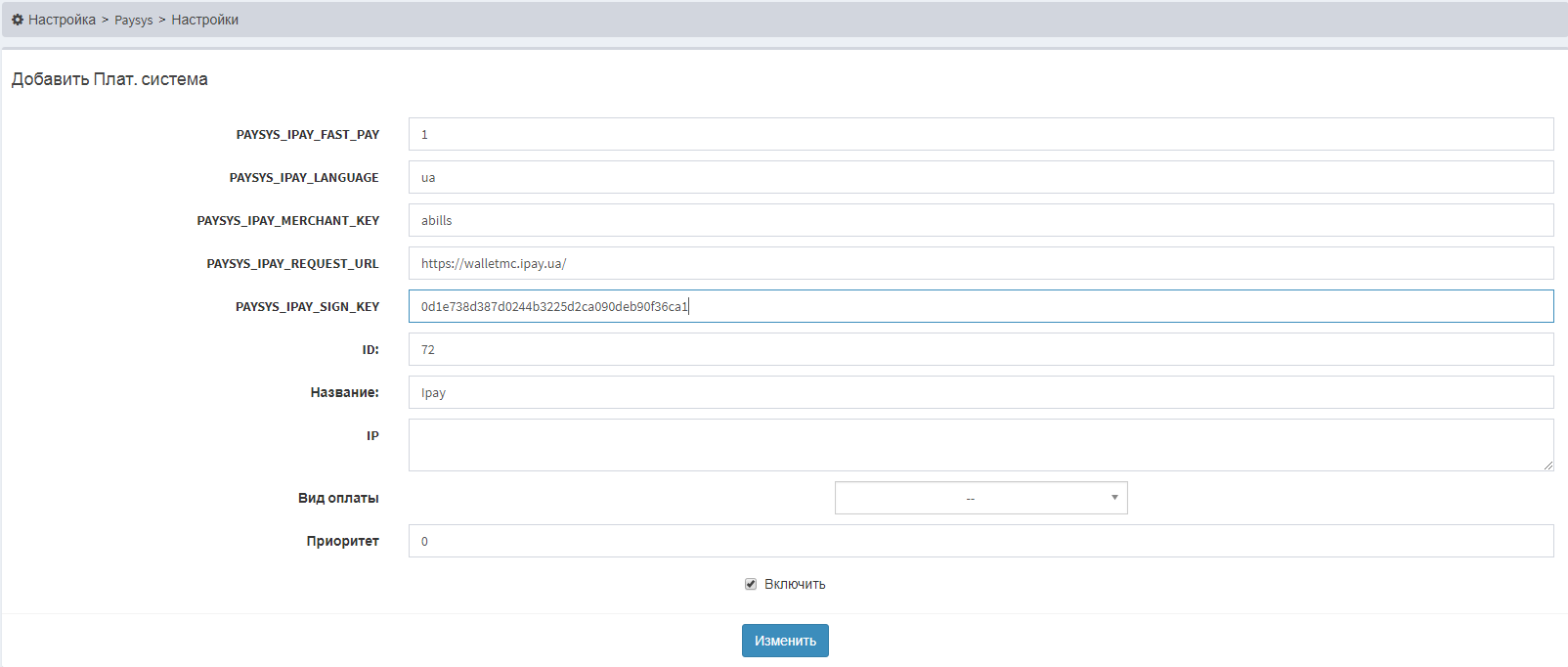Screen dimensions: 1568x667
Task: Focus the PAYSYS_IPAY_FAST_PAY field
Action: pyautogui.click(x=980, y=134)
